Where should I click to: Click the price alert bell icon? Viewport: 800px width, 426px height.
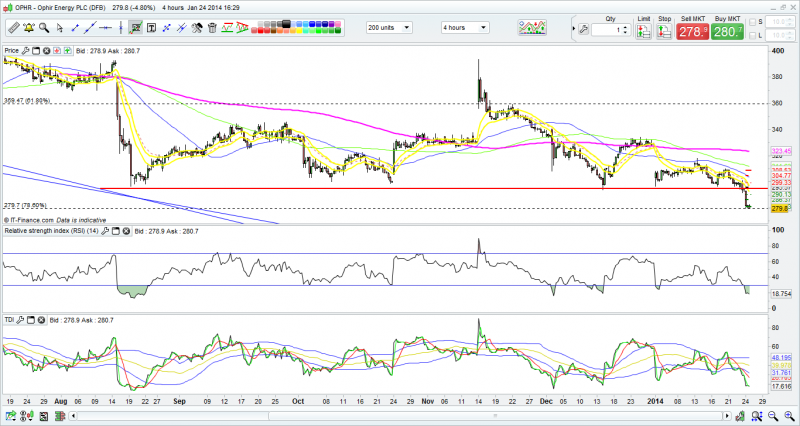tap(29, 27)
